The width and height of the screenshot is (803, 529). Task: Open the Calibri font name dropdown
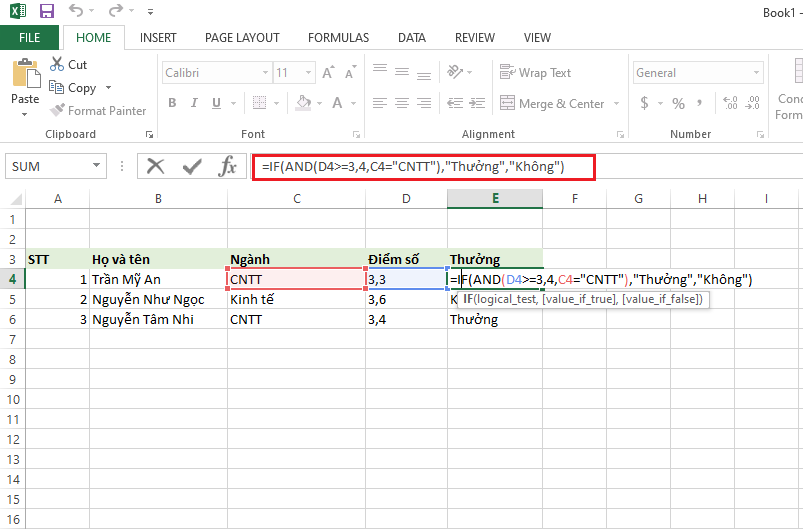pos(265,73)
